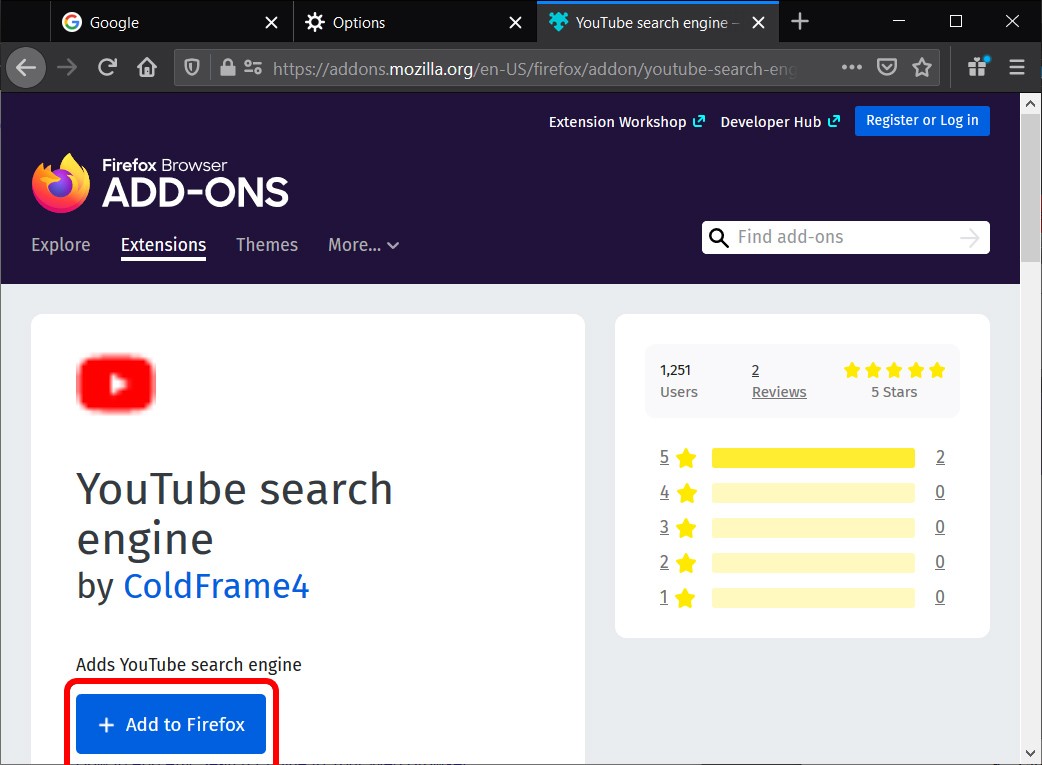Filter reviews by 5 star row label
1042x765 pixels.
(677, 457)
